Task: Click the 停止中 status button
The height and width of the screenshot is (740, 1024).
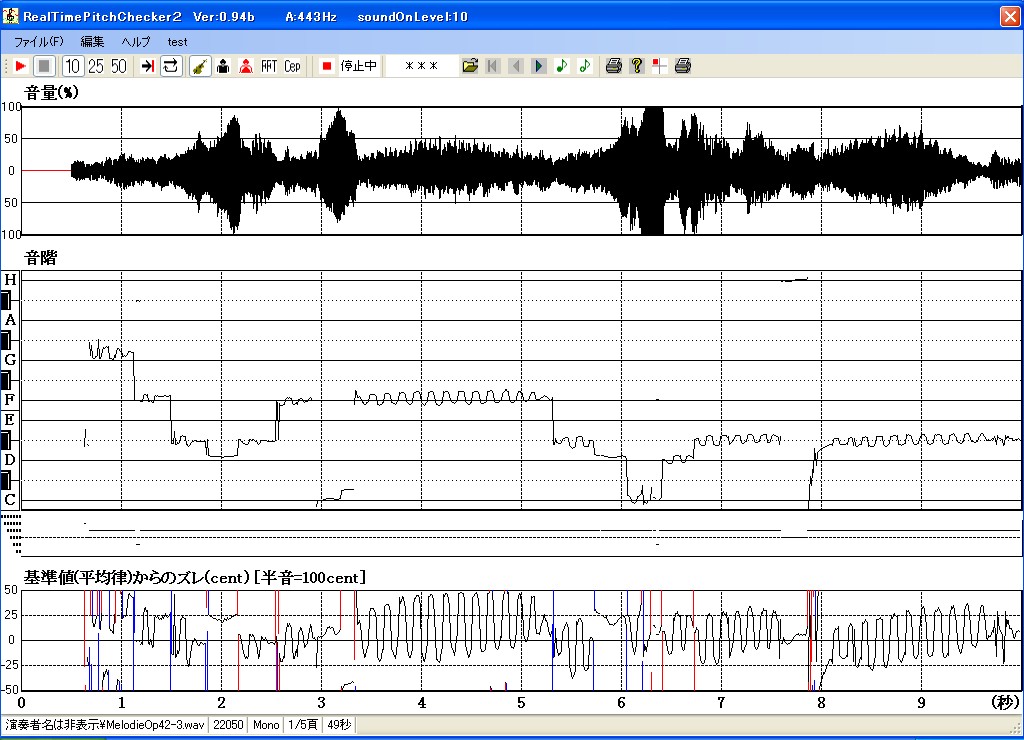Action: (x=359, y=66)
